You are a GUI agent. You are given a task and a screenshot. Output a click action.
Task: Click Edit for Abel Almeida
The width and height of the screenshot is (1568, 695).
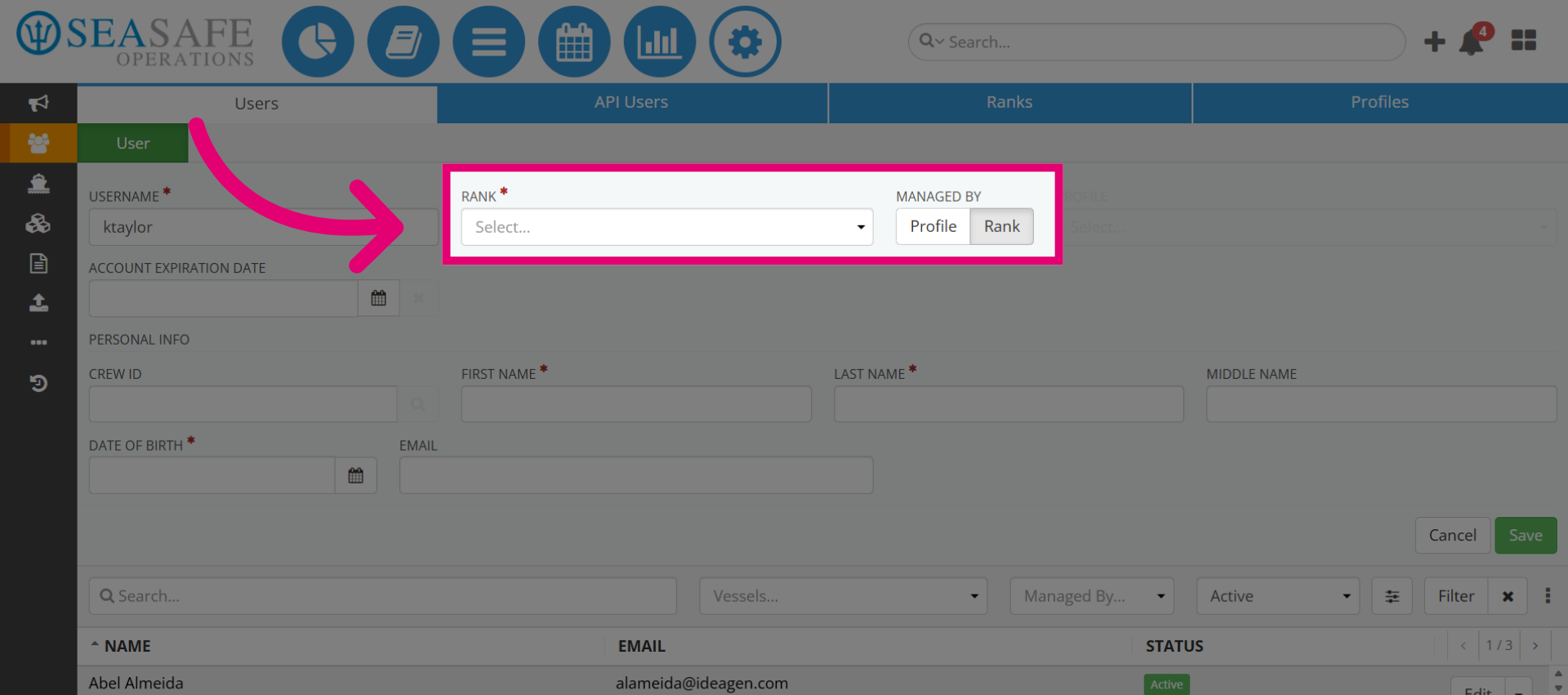point(1478,687)
